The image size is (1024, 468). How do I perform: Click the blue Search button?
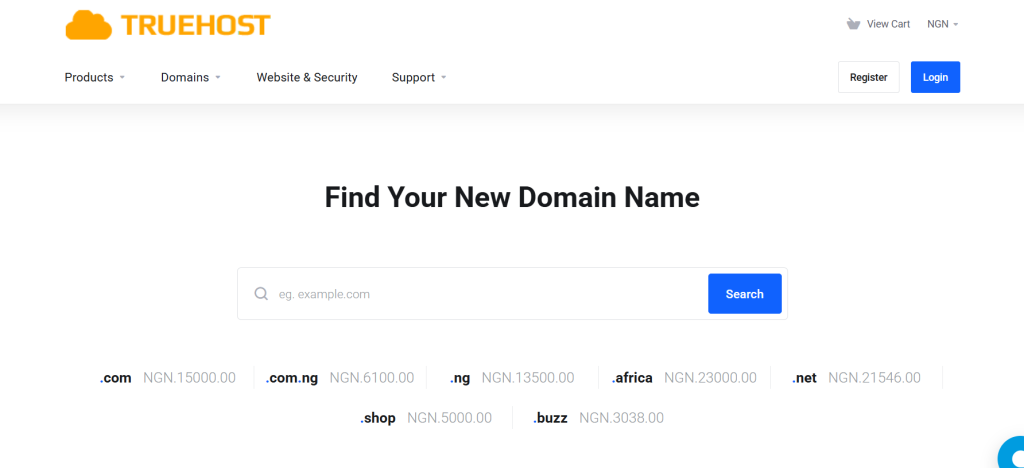pyautogui.click(x=744, y=294)
